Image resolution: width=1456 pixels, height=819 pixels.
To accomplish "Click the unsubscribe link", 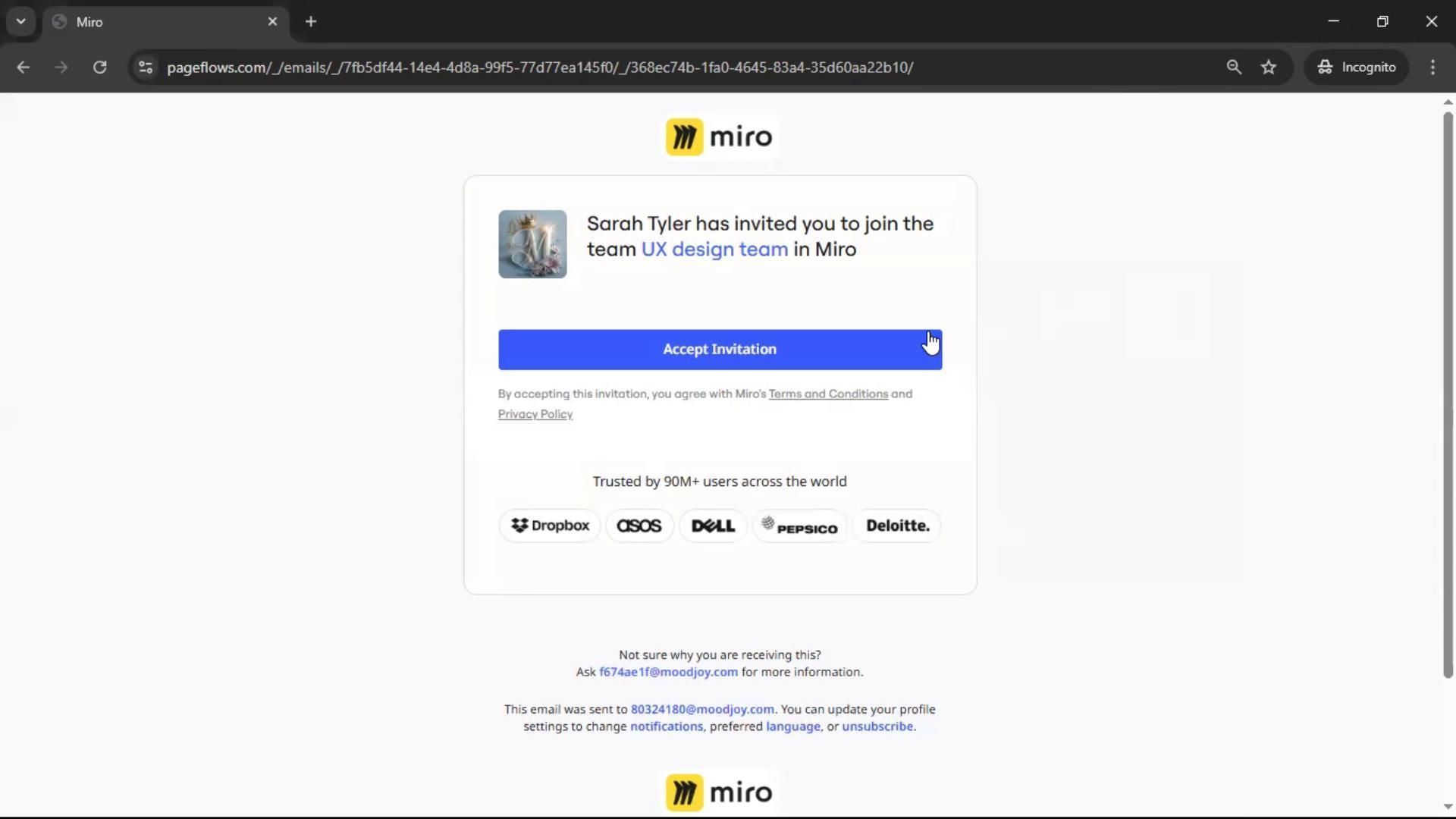I will point(877,726).
